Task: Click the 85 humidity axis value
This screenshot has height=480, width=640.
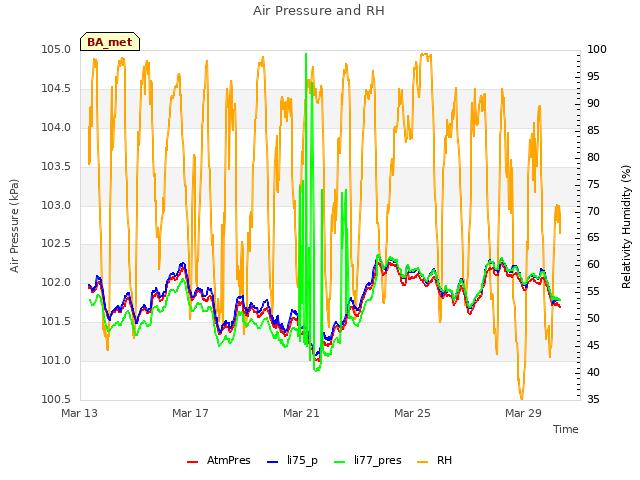Action: click(x=593, y=131)
